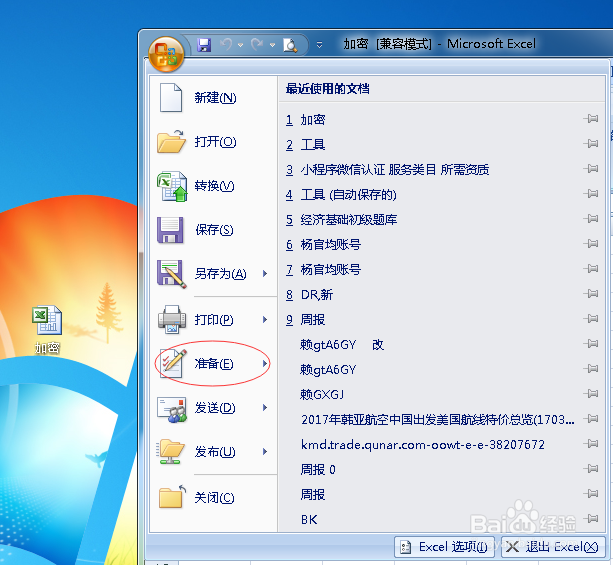Image resolution: width=613 pixels, height=565 pixels.
Task: Select 发送(D) menu item
Action: coord(213,408)
